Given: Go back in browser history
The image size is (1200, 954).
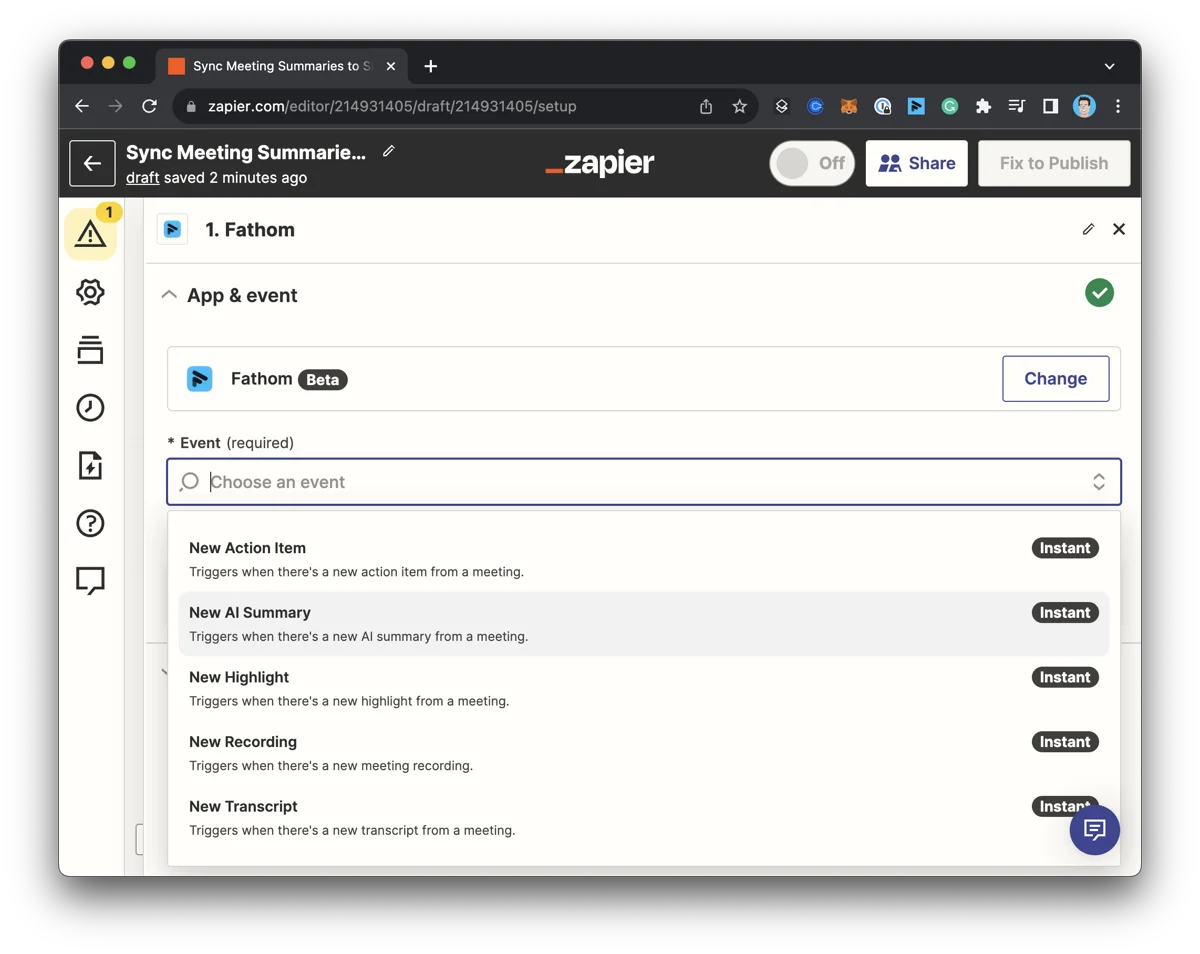Looking at the screenshot, I should click(x=82, y=106).
